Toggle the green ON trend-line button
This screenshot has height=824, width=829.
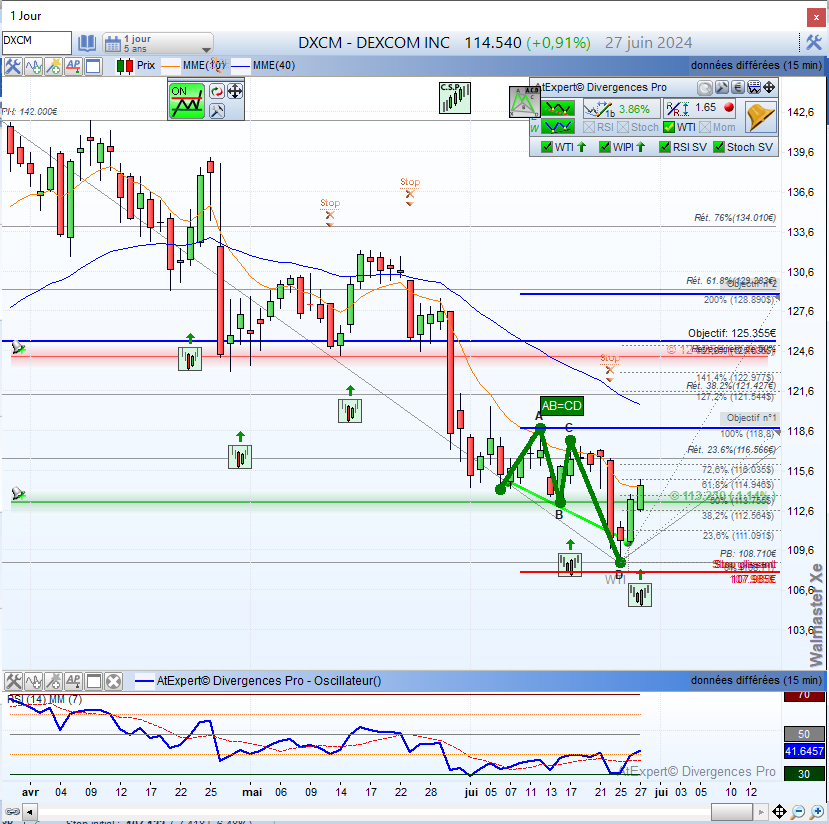tap(187, 100)
